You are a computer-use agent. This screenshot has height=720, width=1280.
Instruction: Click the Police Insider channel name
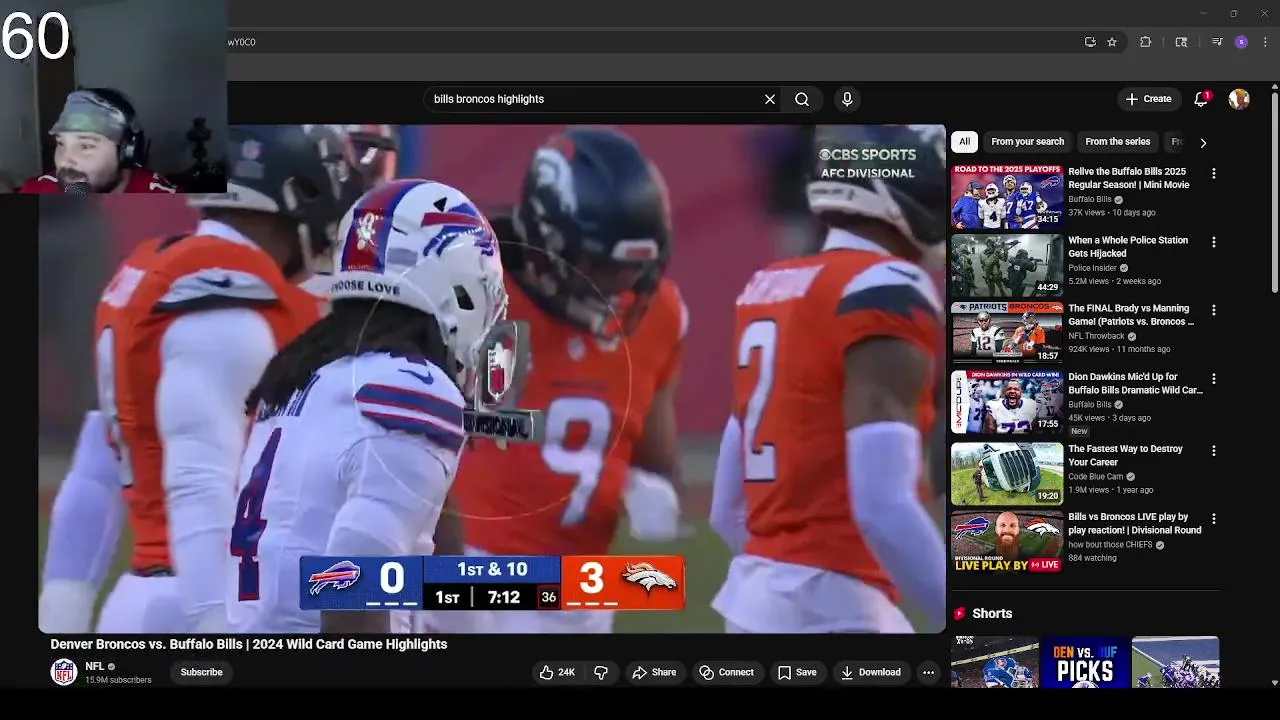pos(1094,268)
